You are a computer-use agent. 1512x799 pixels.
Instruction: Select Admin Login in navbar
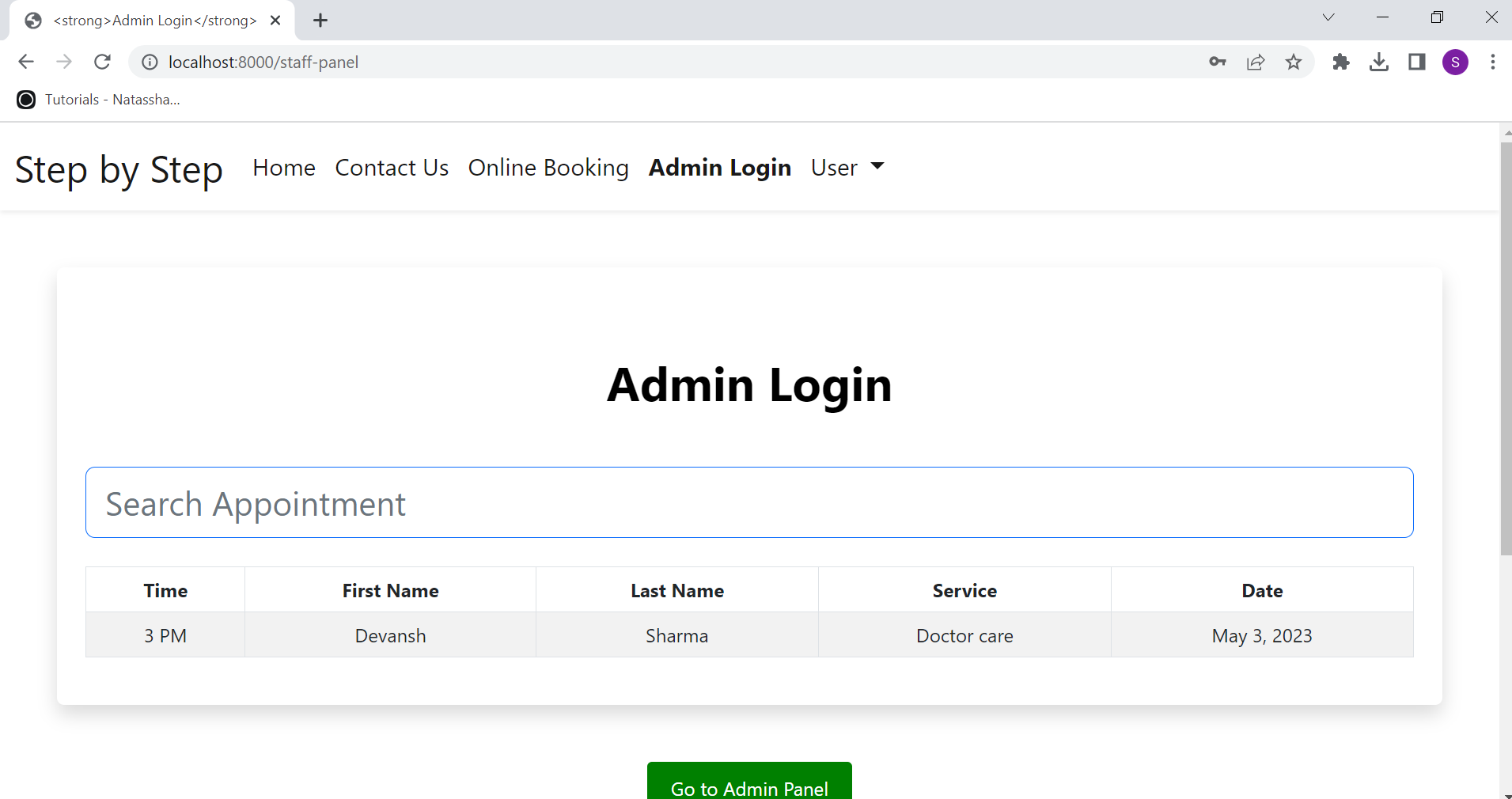click(x=720, y=168)
